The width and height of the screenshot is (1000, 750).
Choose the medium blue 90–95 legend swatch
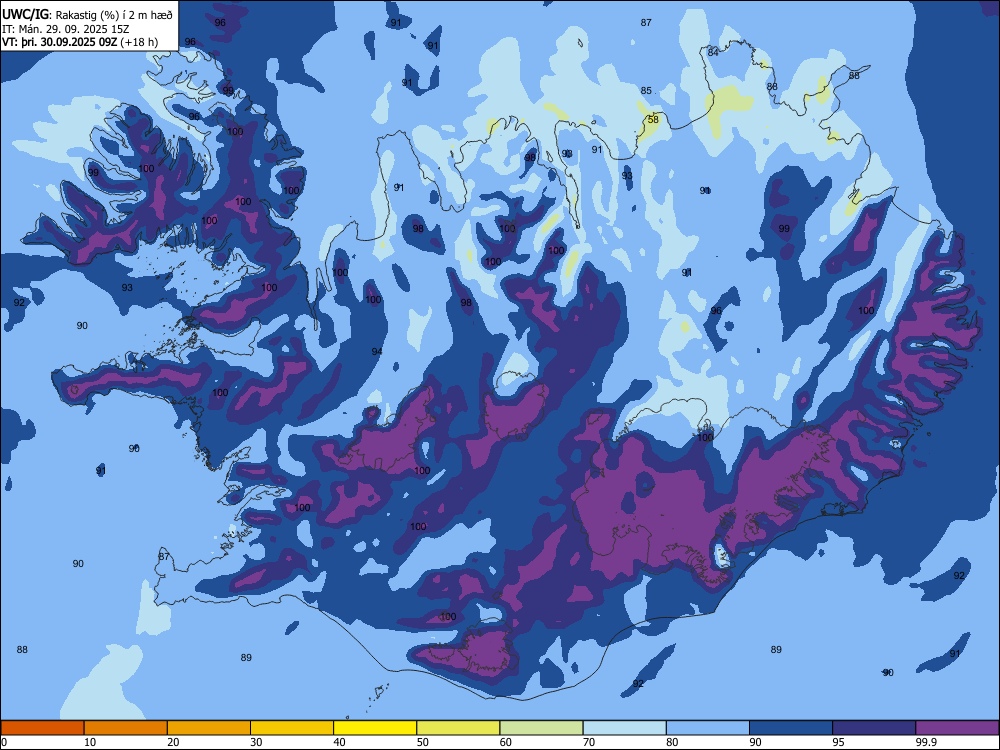pyautogui.click(x=791, y=728)
